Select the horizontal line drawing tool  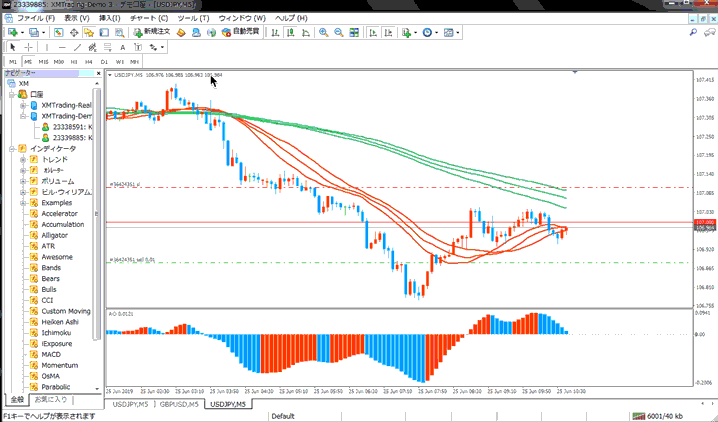(x=62, y=47)
